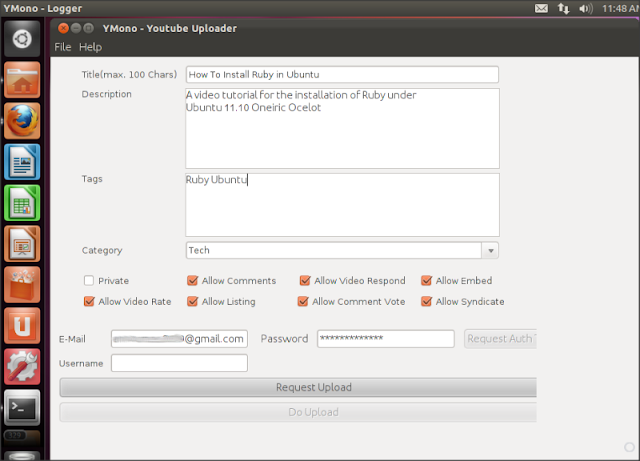The height and width of the screenshot is (461, 640).
Task: Open the Ubuntu Dash home launcher icon
Action: click(22, 39)
